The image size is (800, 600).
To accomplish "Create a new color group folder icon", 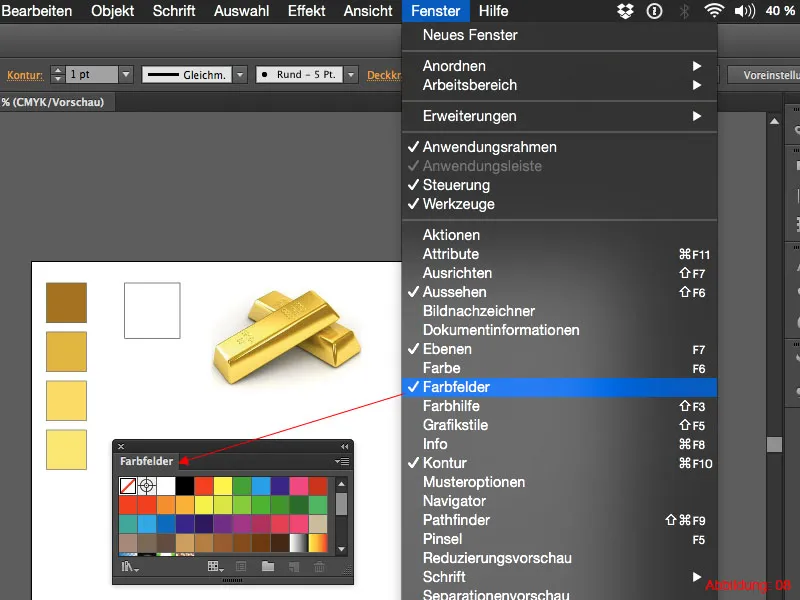I will [268, 566].
